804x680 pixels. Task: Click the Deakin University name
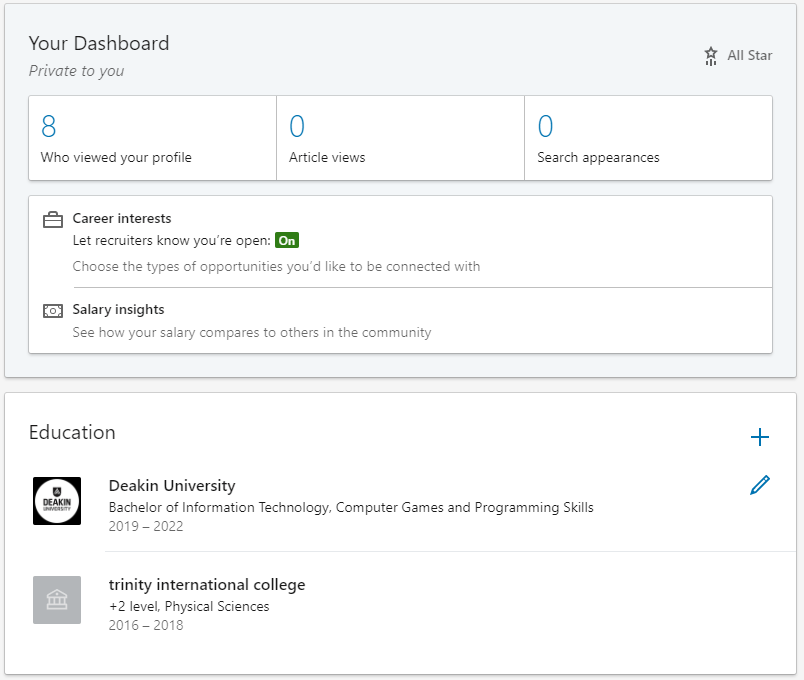coord(172,486)
